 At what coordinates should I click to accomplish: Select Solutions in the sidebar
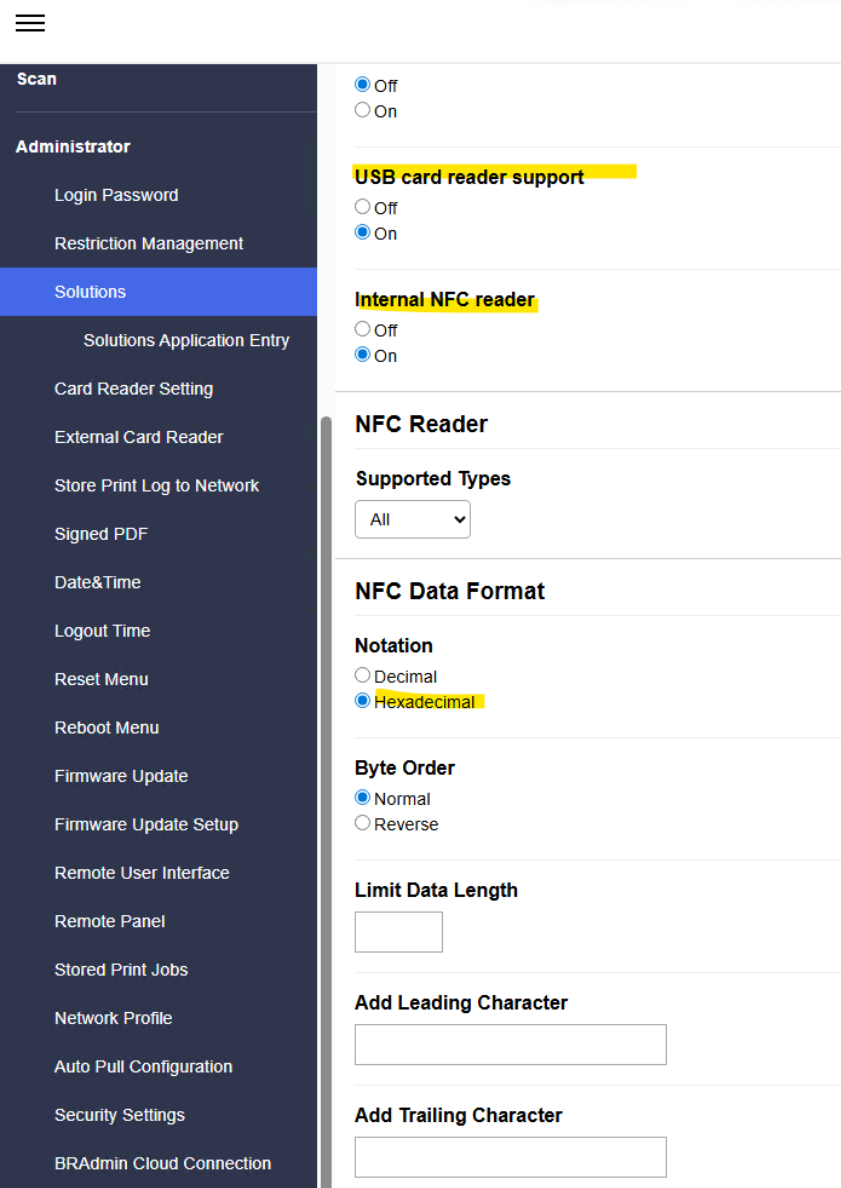tap(158, 292)
